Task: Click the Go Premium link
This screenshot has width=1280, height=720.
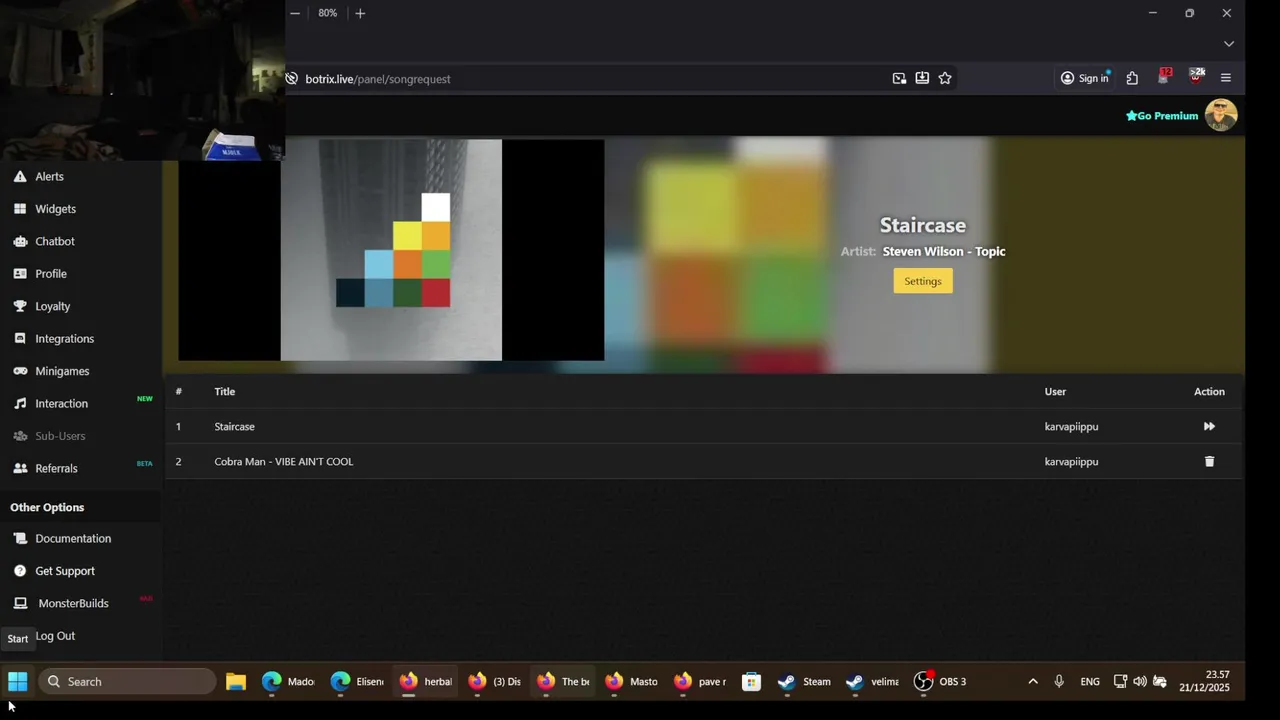Action: coord(1162,116)
